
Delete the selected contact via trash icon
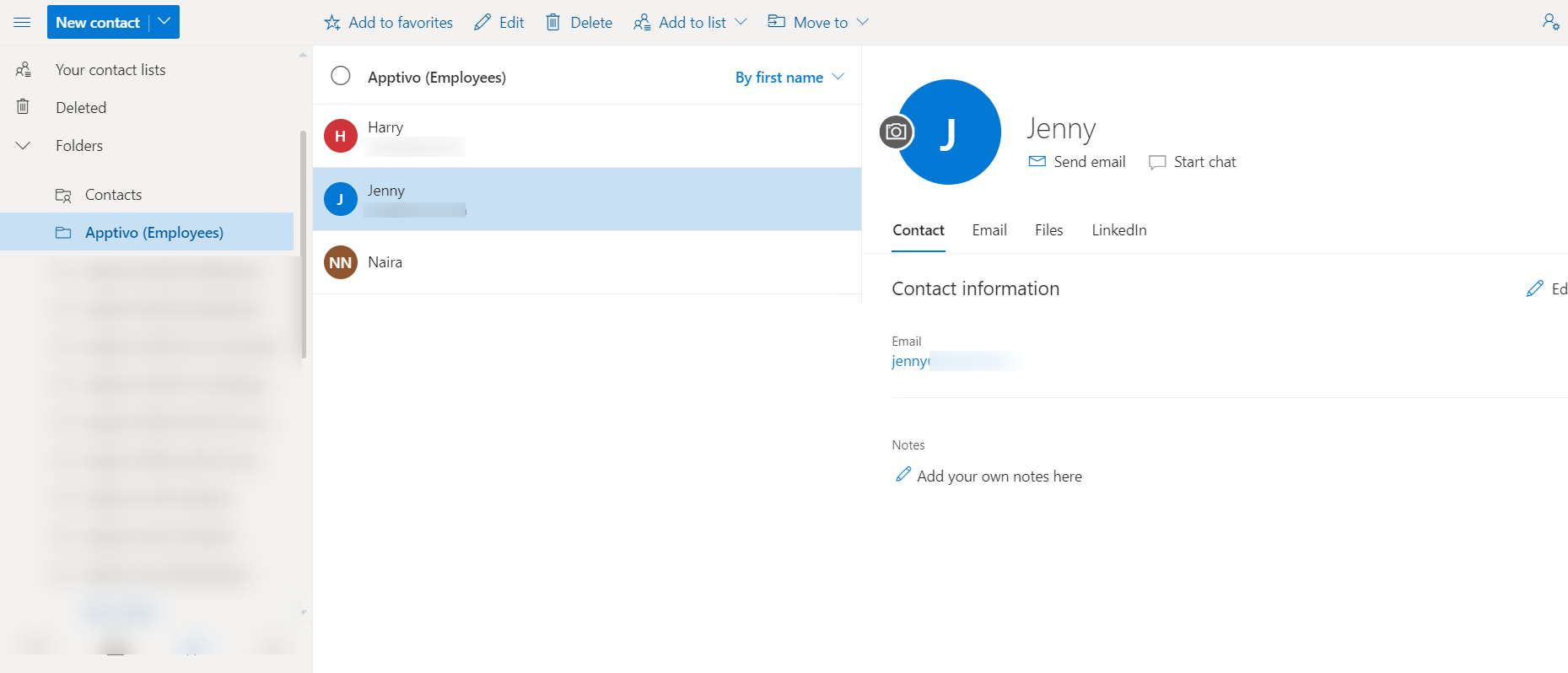[553, 23]
